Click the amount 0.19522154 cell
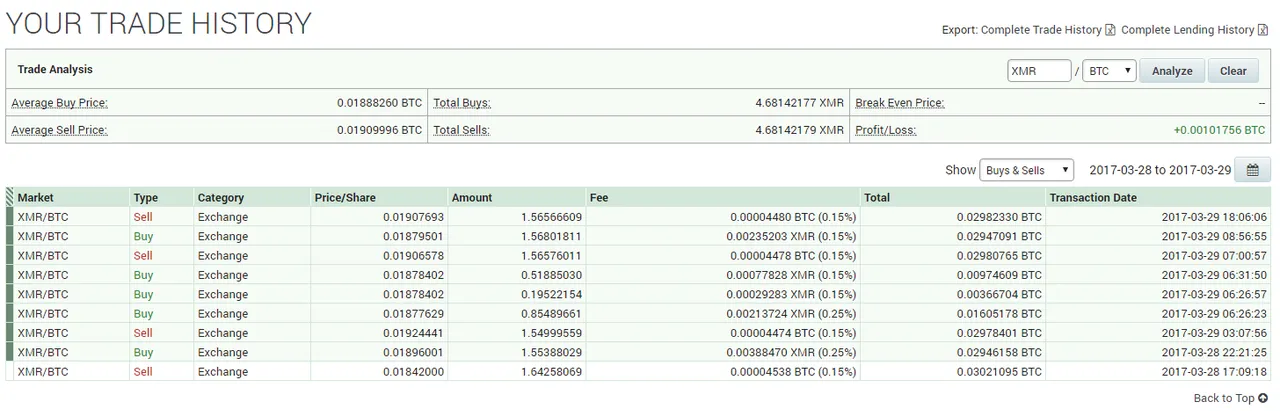The height and width of the screenshot is (411, 1280). 516,294
